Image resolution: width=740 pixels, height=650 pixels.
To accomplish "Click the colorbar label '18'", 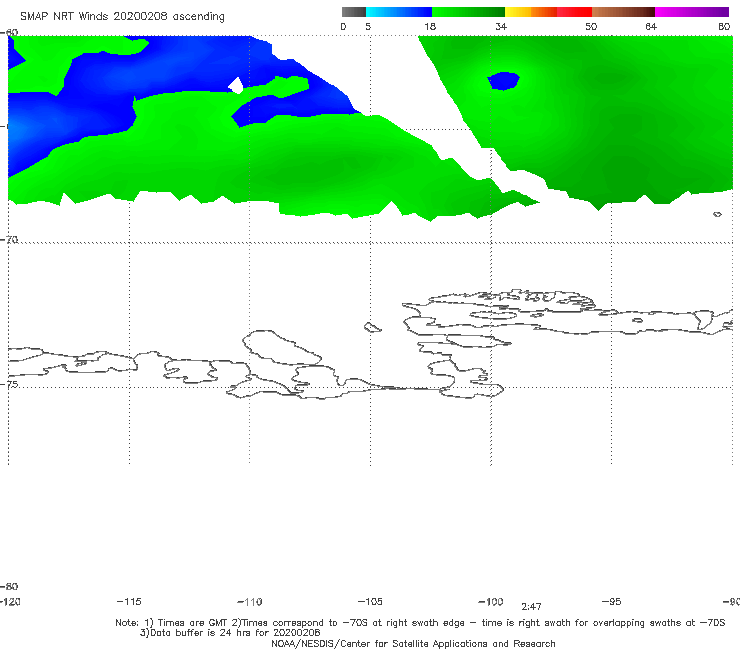I will point(430,26).
